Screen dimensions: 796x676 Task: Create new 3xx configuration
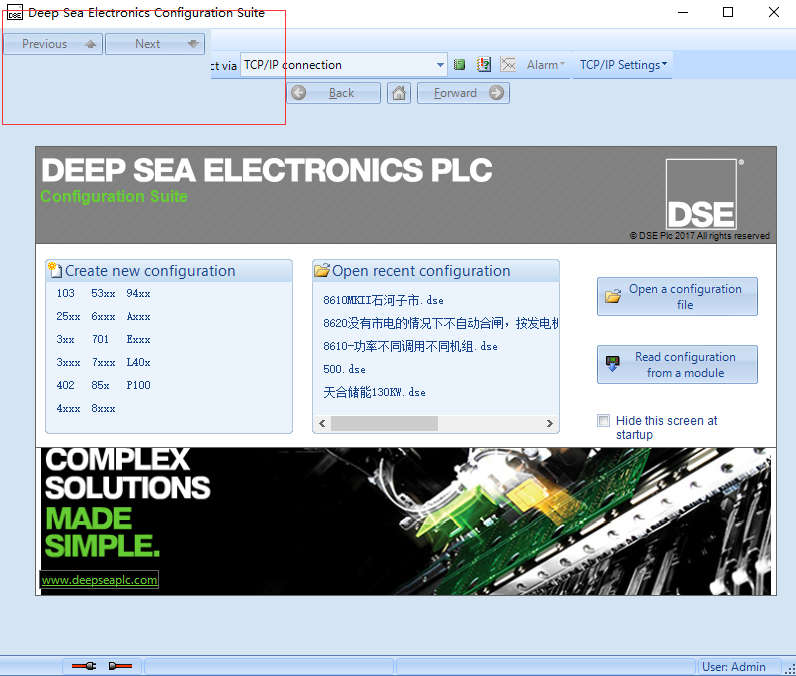click(x=65, y=339)
